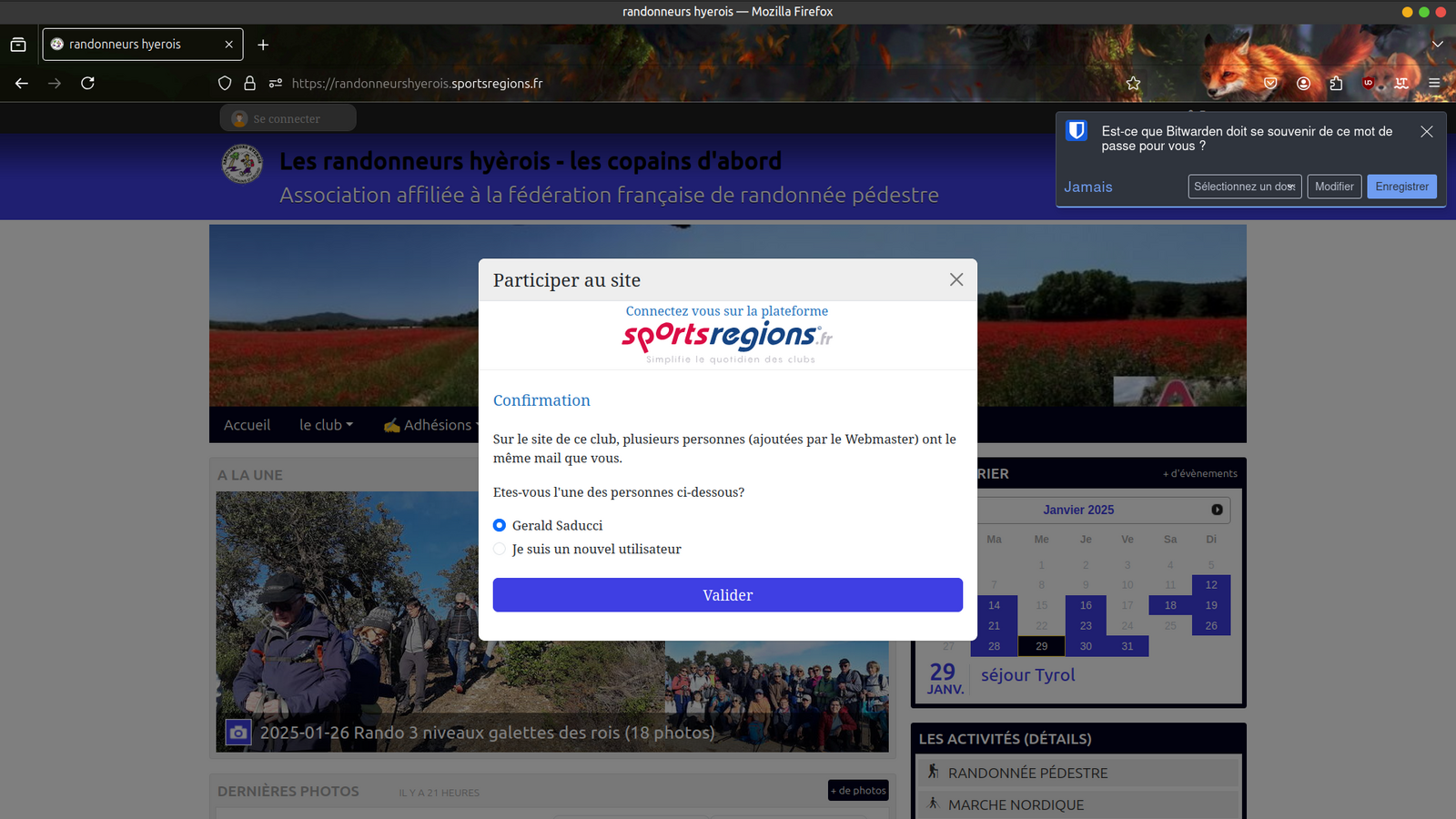Click Bitwarden Enregistrer button
Image resolution: width=1456 pixels, height=819 pixels.
(x=1401, y=187)
